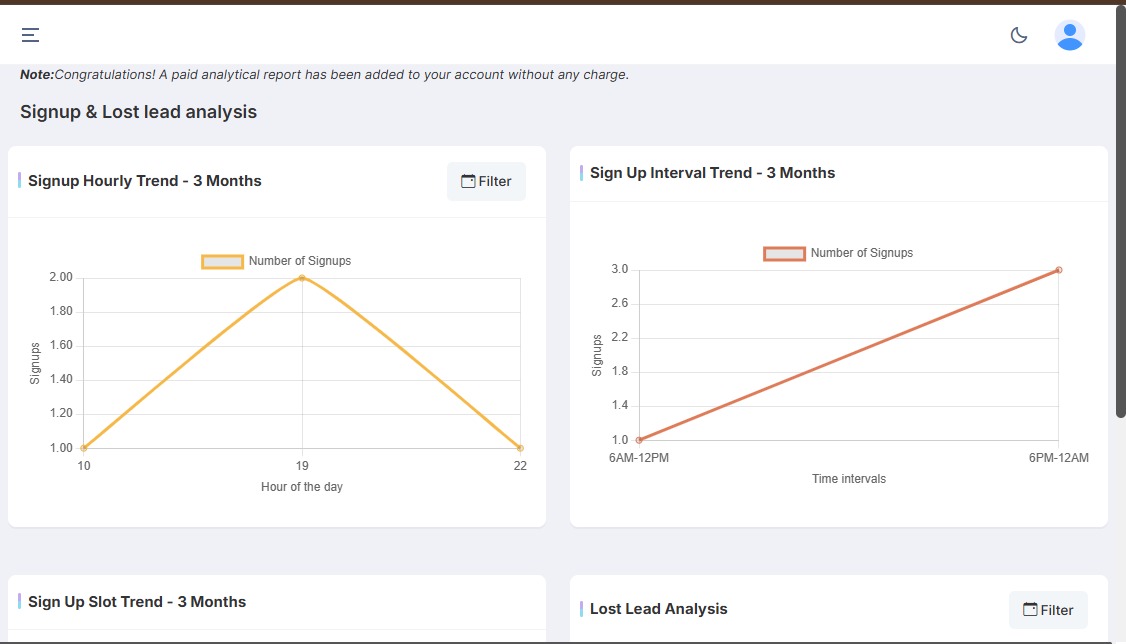Open the hamburger sidebar menu
Viewport: 1126px width, 644px height.
coord(31,35)
